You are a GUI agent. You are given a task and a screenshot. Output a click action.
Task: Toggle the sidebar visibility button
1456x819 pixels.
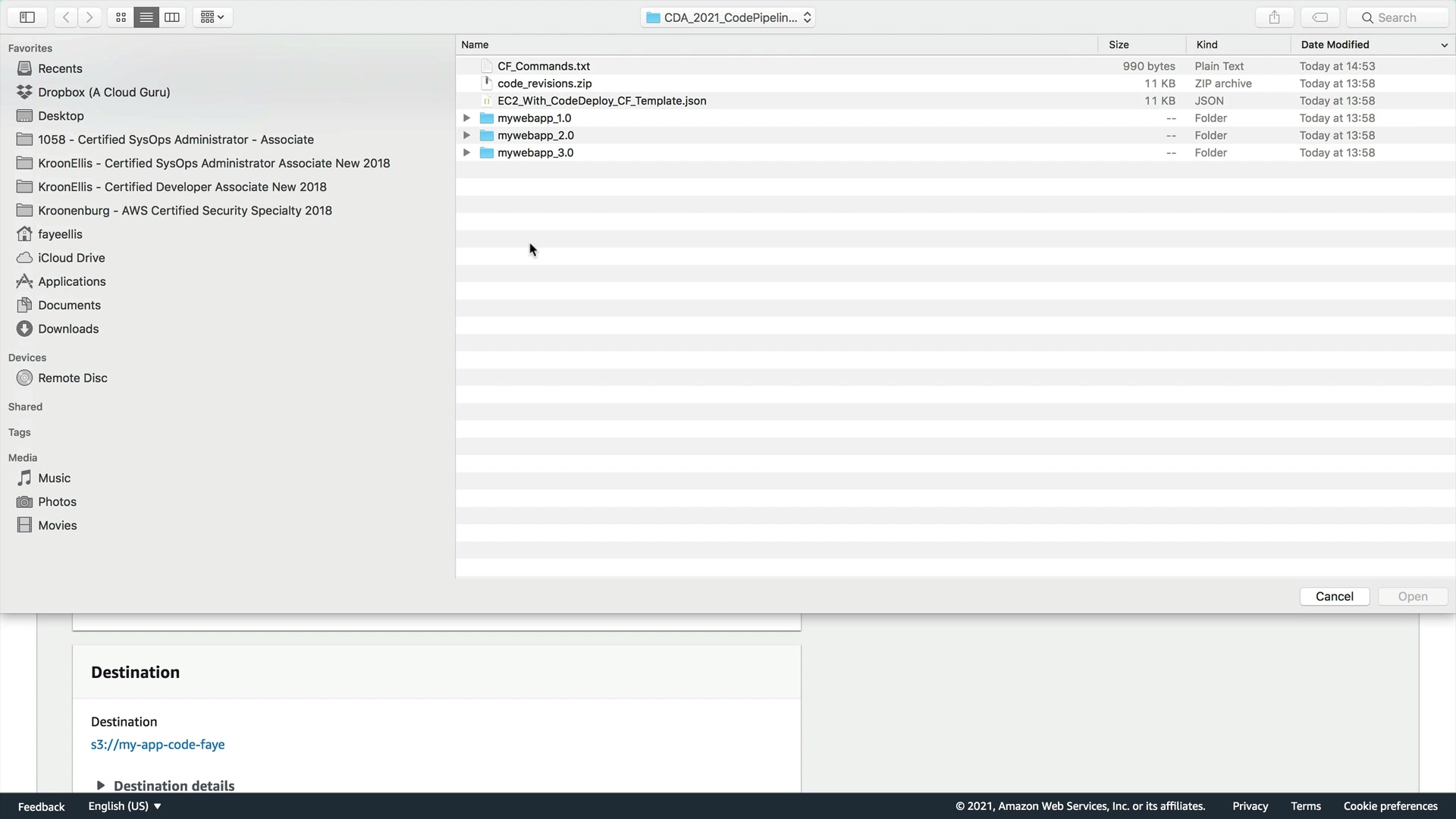pos(27,17)
